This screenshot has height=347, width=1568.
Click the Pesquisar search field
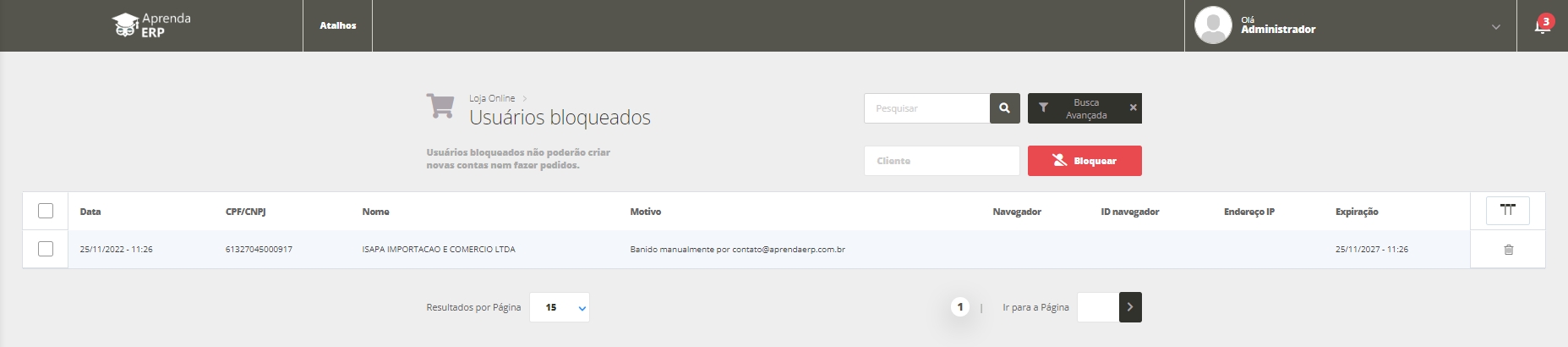coord(926,108)
